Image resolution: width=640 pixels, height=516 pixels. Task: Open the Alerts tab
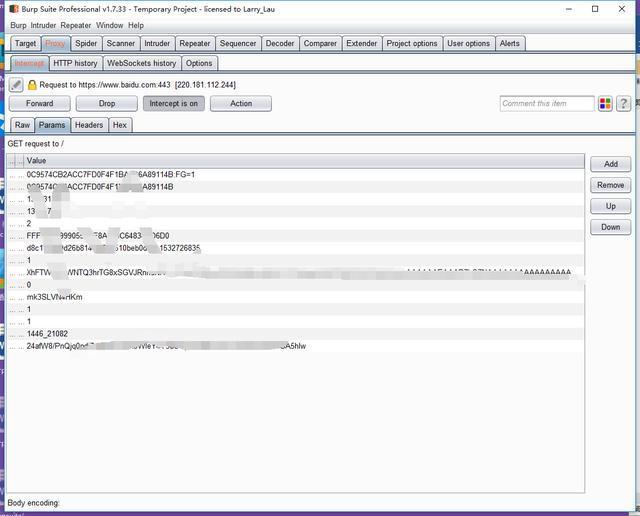click(510, 43)
